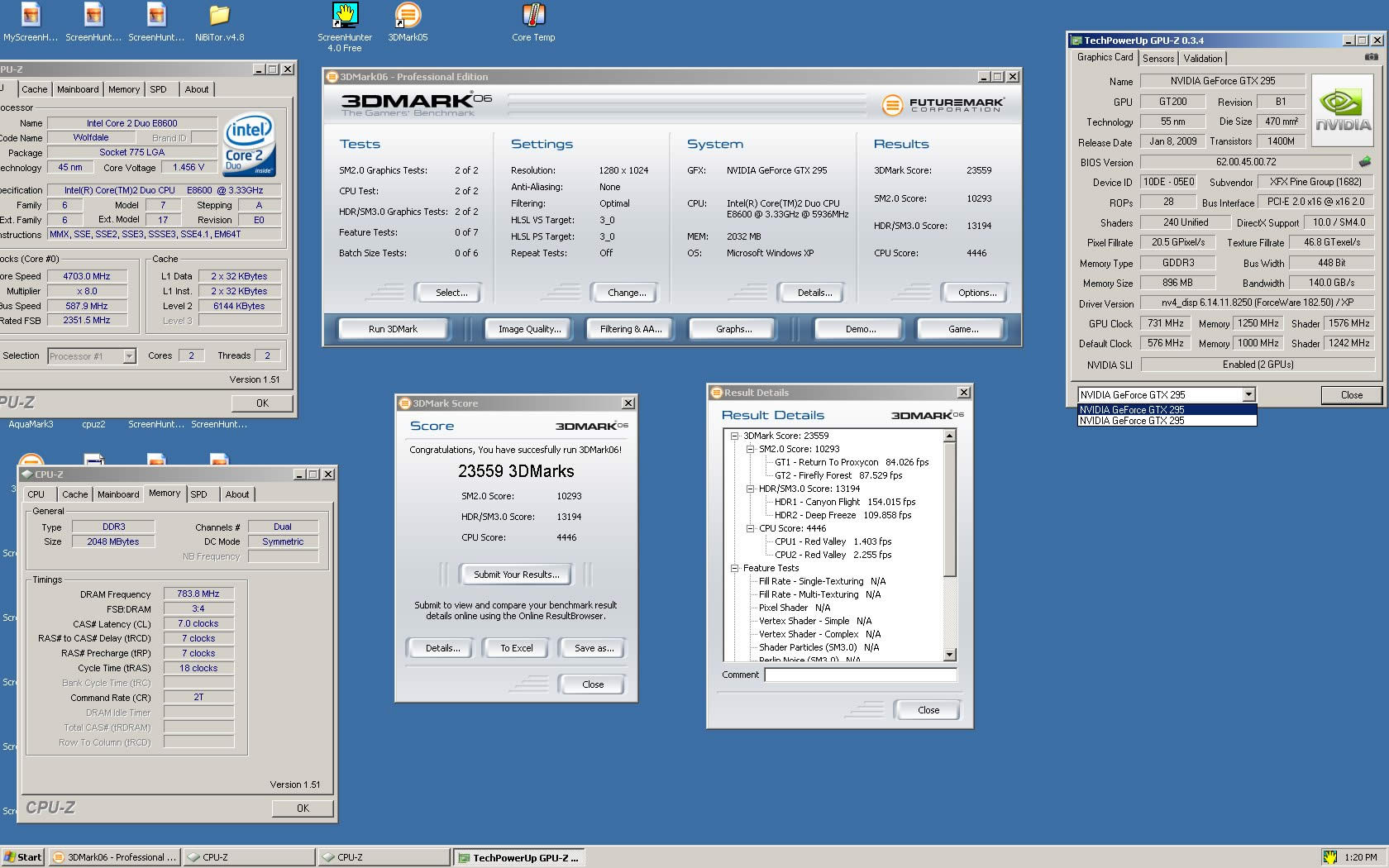Click Save as... in 3DMark Score window

594,648
